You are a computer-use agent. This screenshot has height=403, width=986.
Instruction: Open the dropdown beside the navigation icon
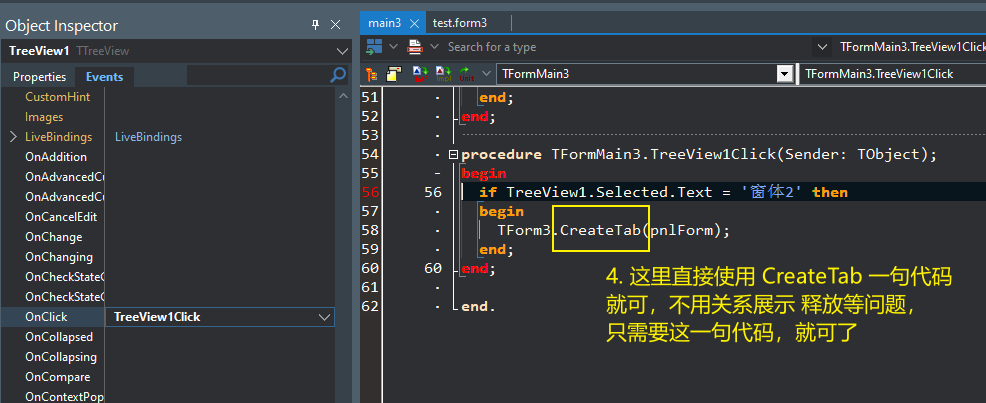(394, 47)
